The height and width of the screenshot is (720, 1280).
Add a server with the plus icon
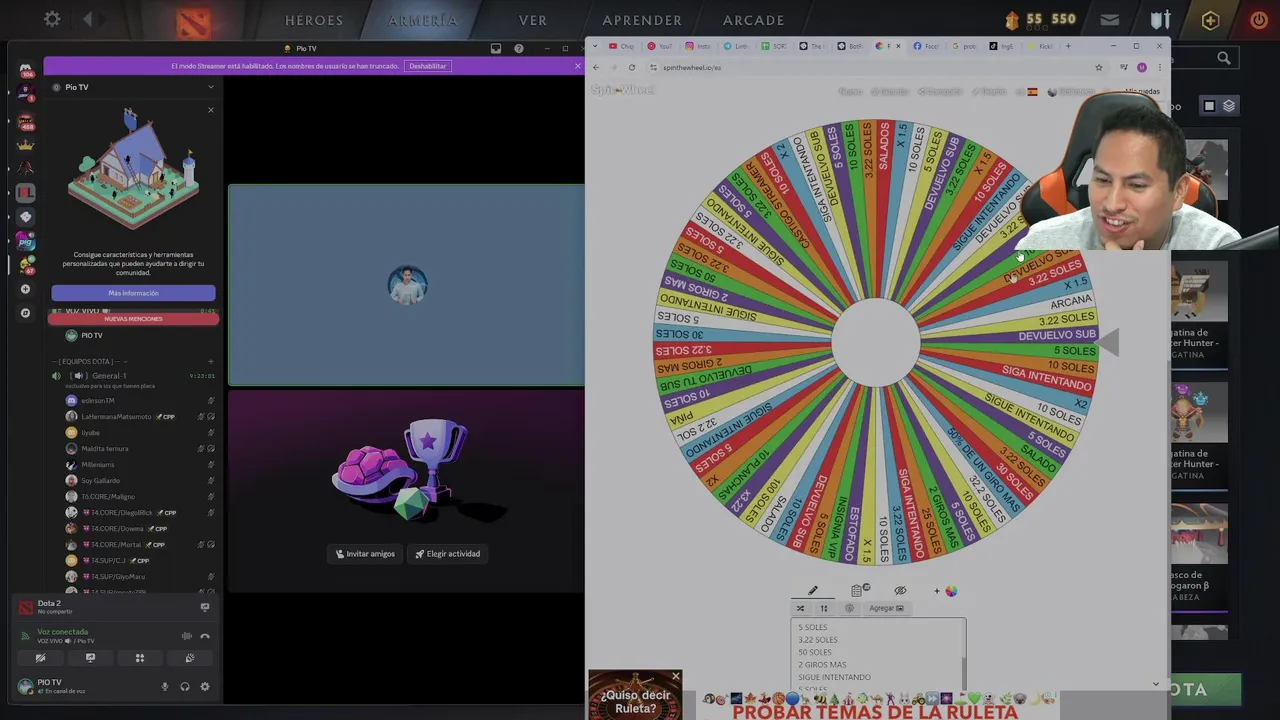(x=26, y=289)
